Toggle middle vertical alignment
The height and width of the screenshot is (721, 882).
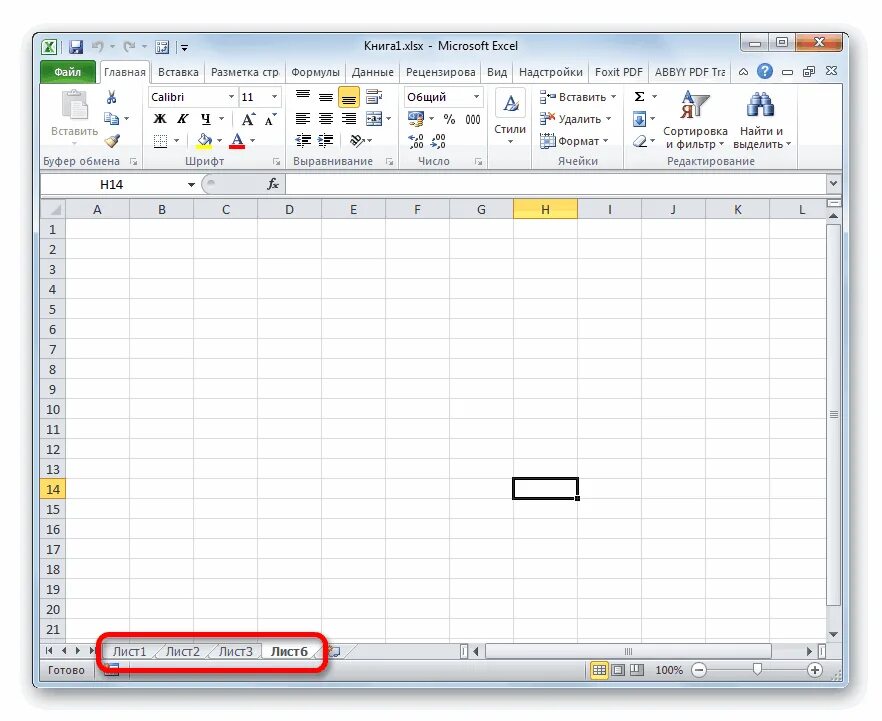[x=326, y=97]
